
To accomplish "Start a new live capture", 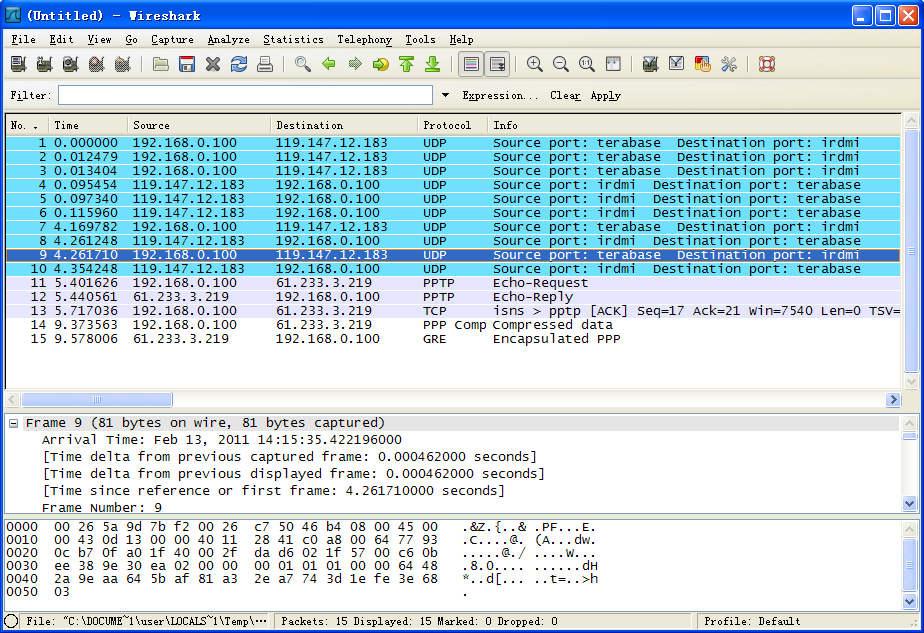I will tap(70, 64).
